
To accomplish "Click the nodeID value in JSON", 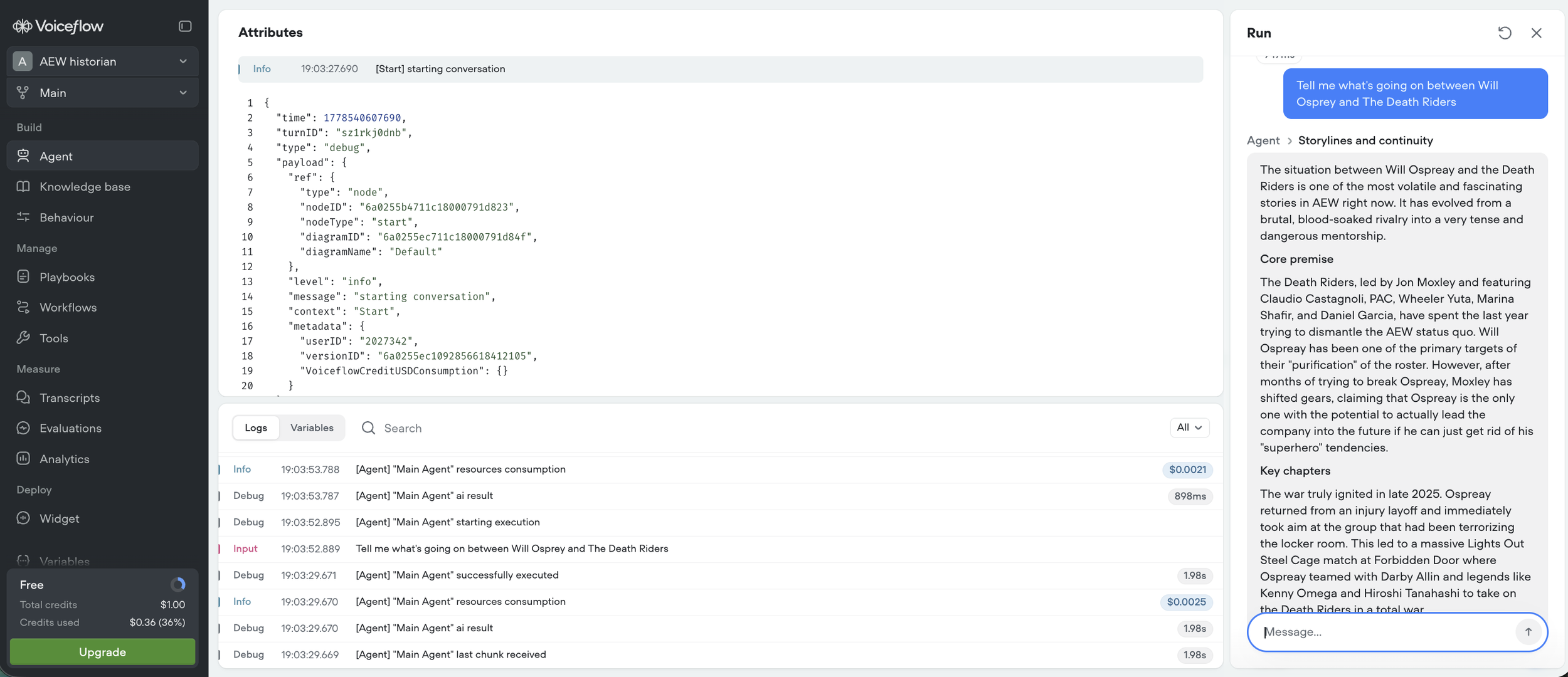I will point(436,207).
